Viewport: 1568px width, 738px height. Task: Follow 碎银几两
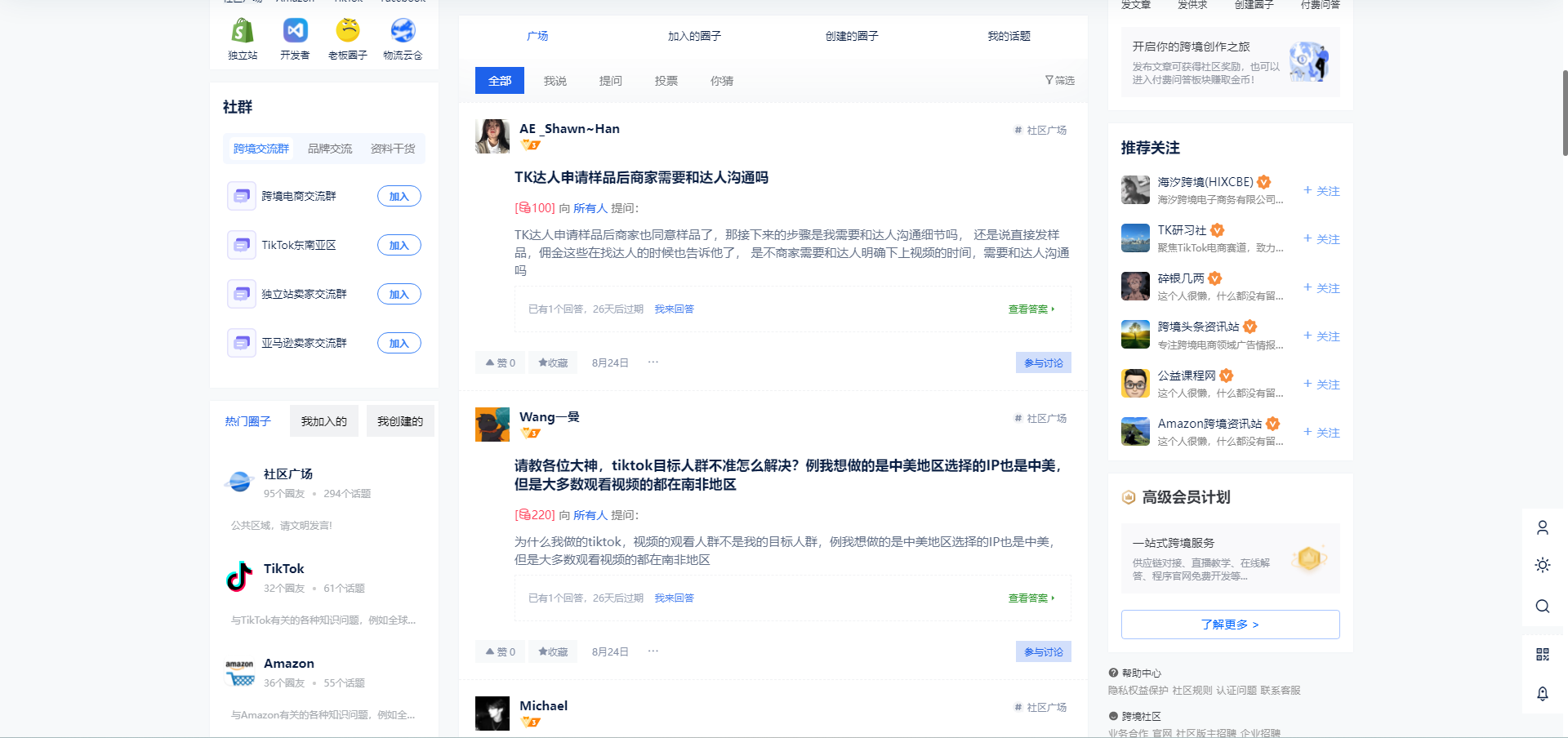tap(1321, 287)
